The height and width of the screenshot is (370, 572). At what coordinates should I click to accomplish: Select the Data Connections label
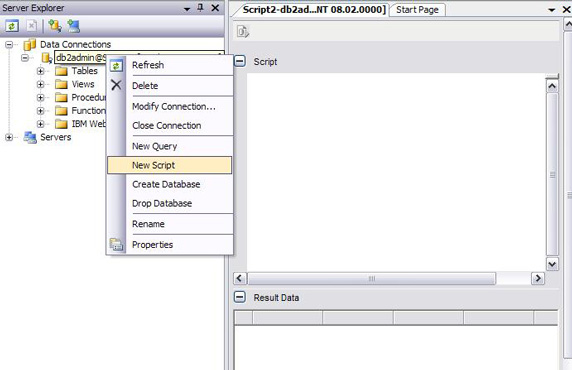pos(76,45)
